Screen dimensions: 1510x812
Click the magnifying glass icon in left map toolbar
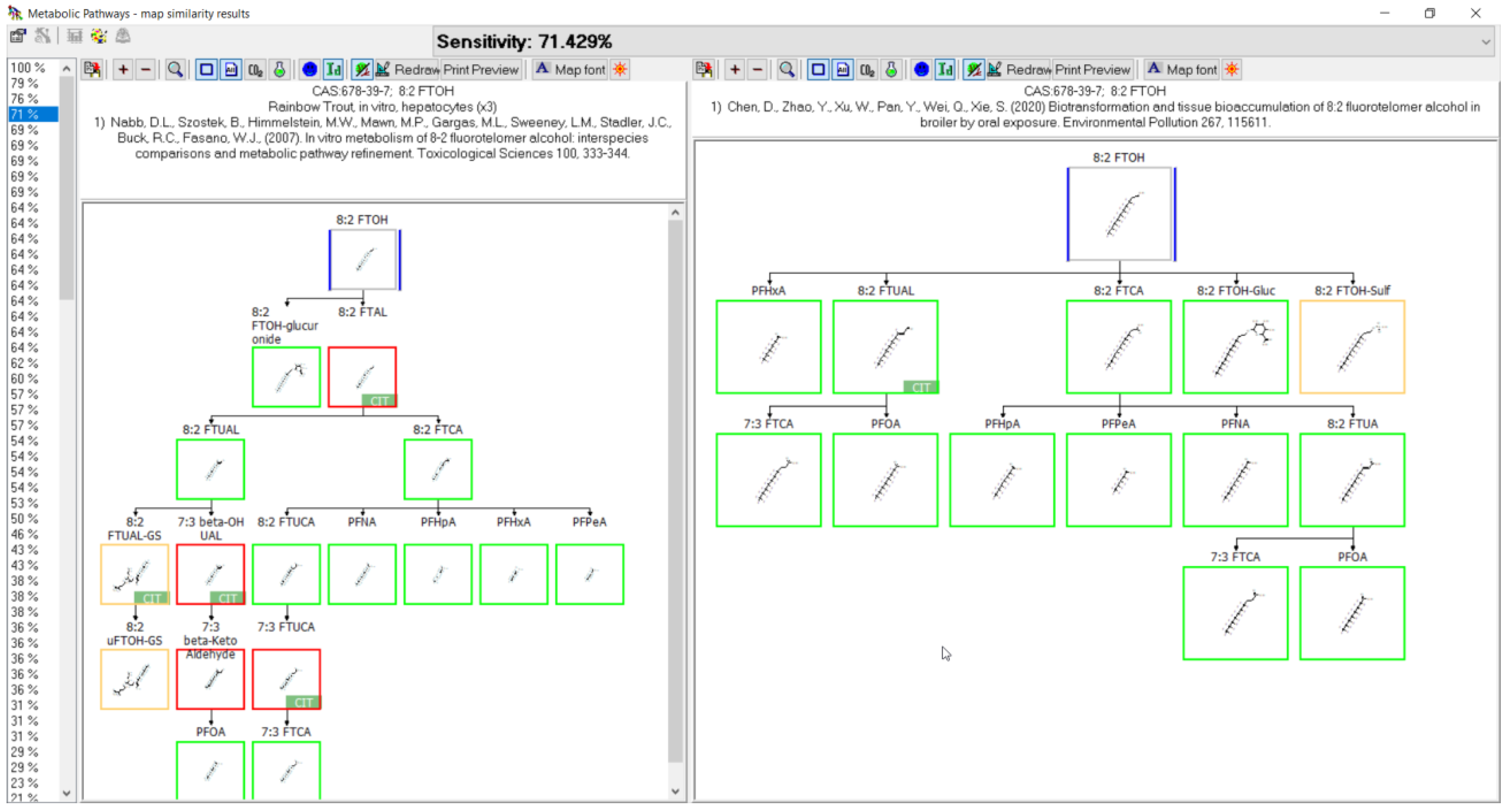[x=175, y=70]
